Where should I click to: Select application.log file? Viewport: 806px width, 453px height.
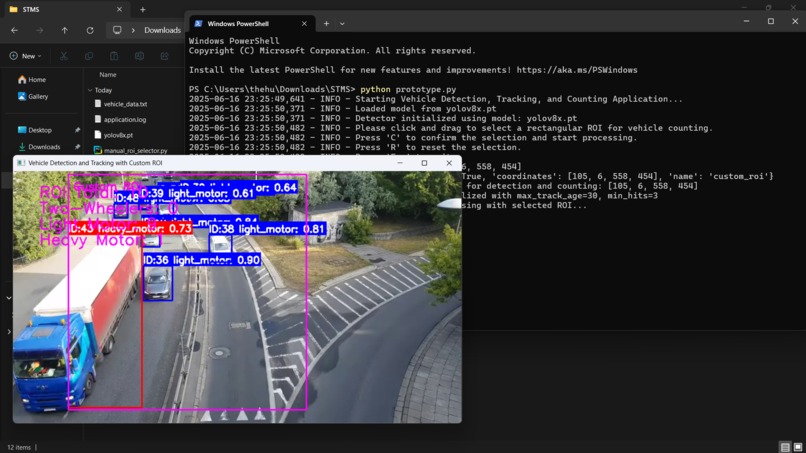[120, 119]
